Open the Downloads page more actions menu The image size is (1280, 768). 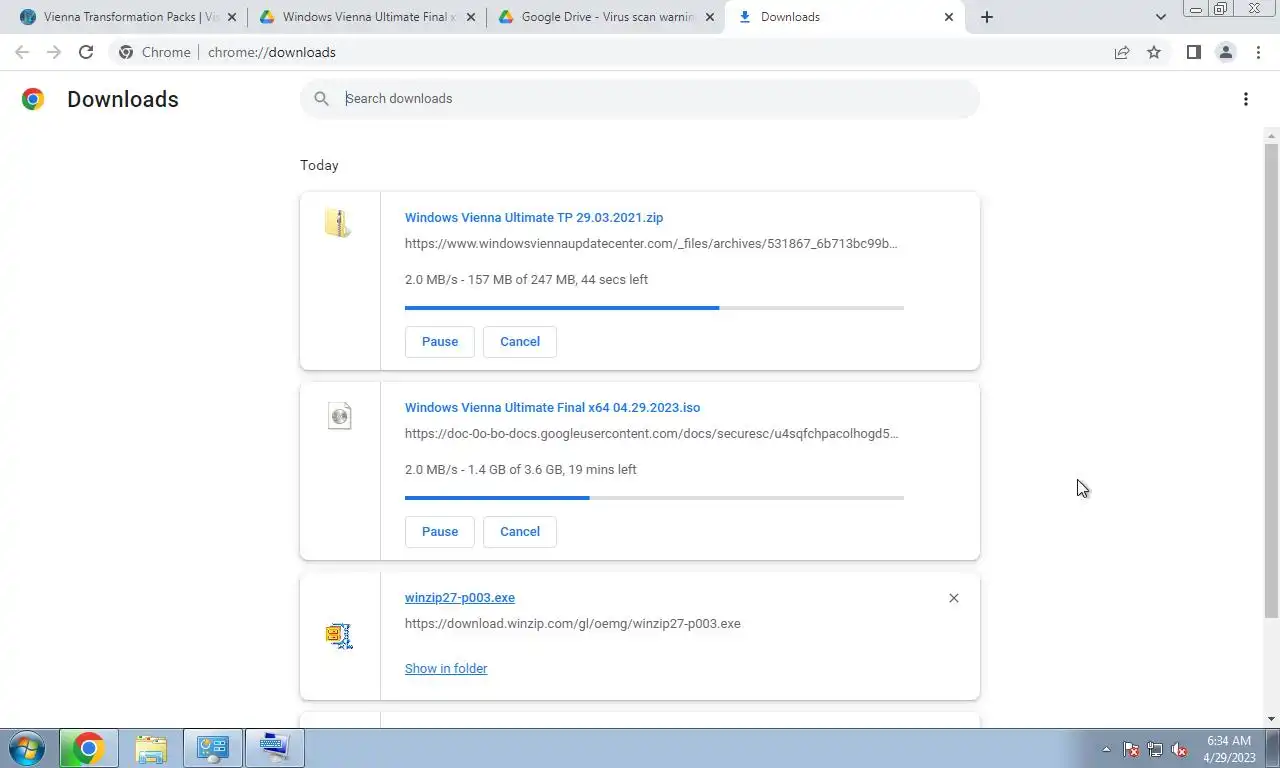point(1245,99)
